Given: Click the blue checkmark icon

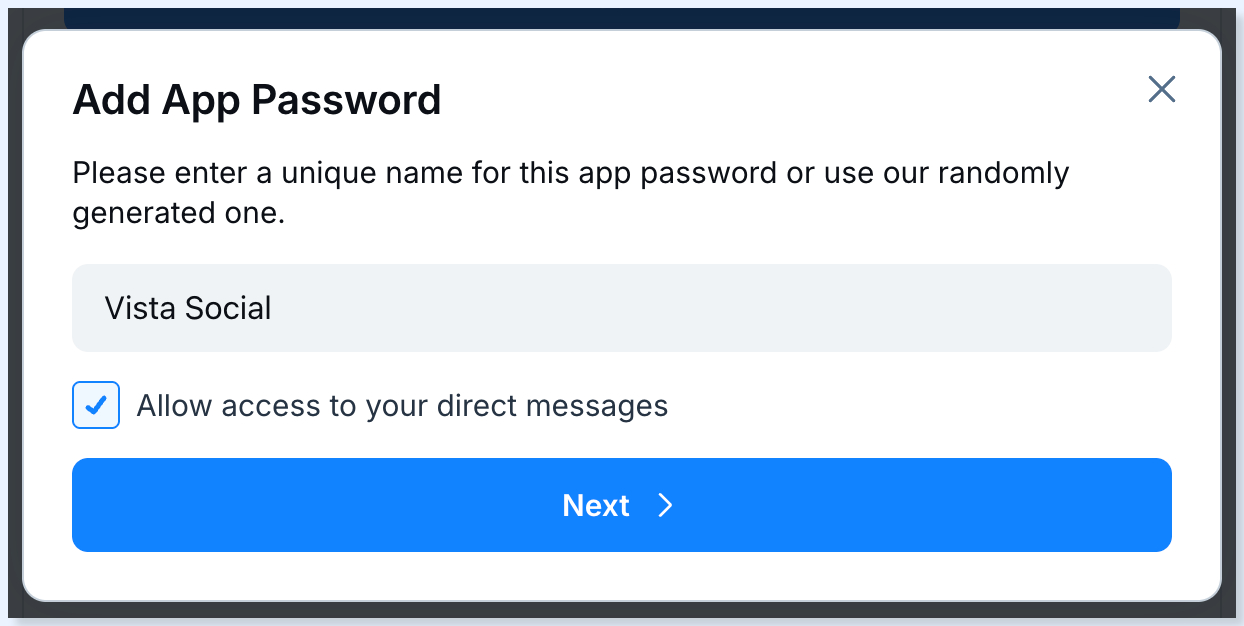Looking at the screenshot, I should 96,406.
